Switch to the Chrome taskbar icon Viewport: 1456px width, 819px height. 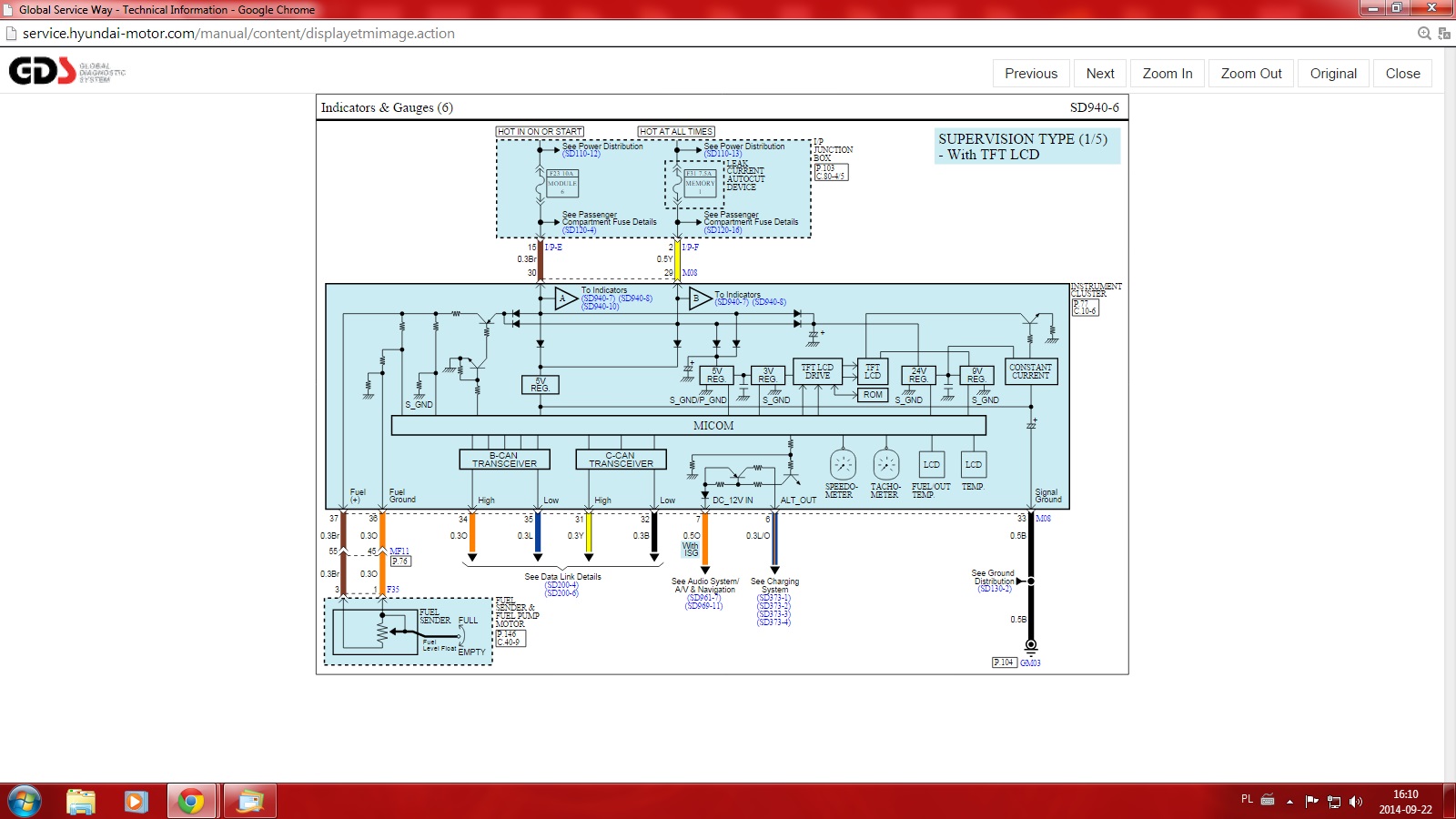pyautogui.click(x=191, y=801)
